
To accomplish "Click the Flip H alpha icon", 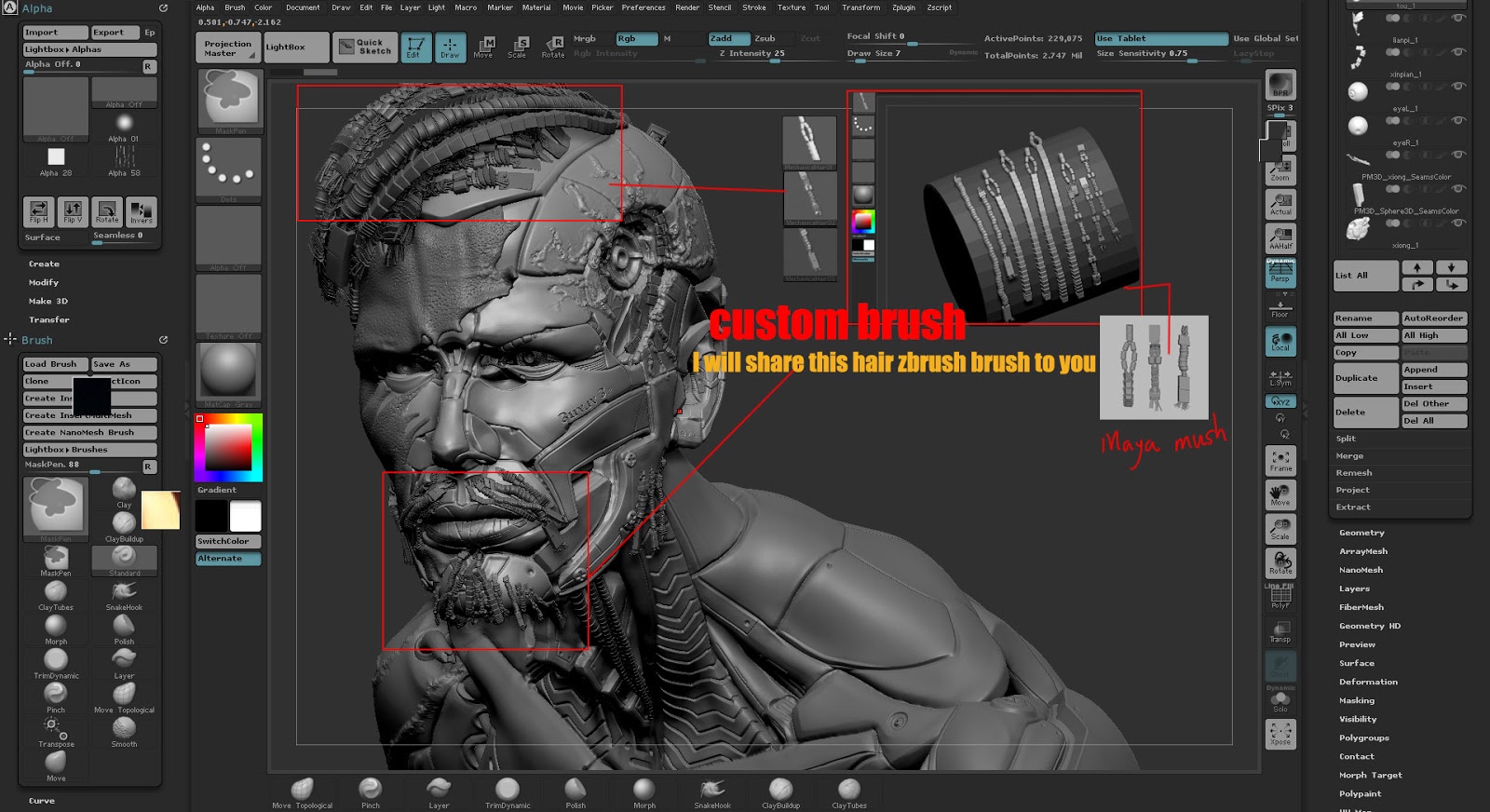I will (38, 211).
